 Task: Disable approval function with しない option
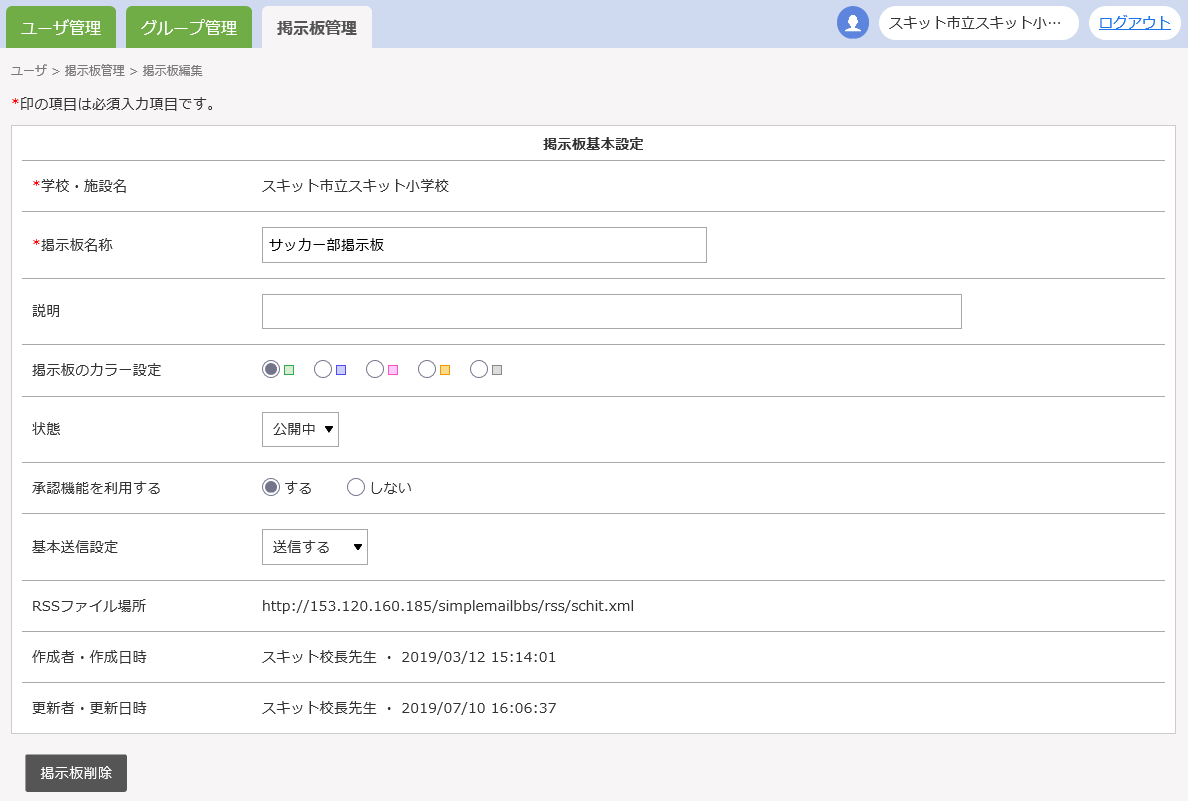356,487
